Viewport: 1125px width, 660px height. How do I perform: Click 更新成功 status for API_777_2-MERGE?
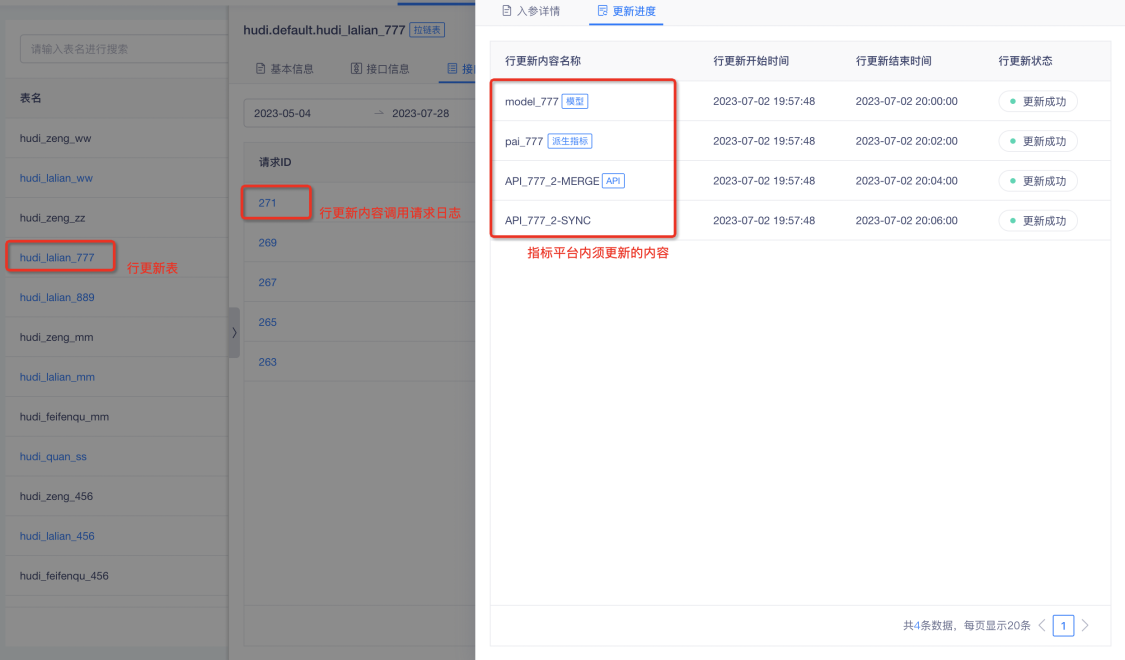click(1037, 182)
